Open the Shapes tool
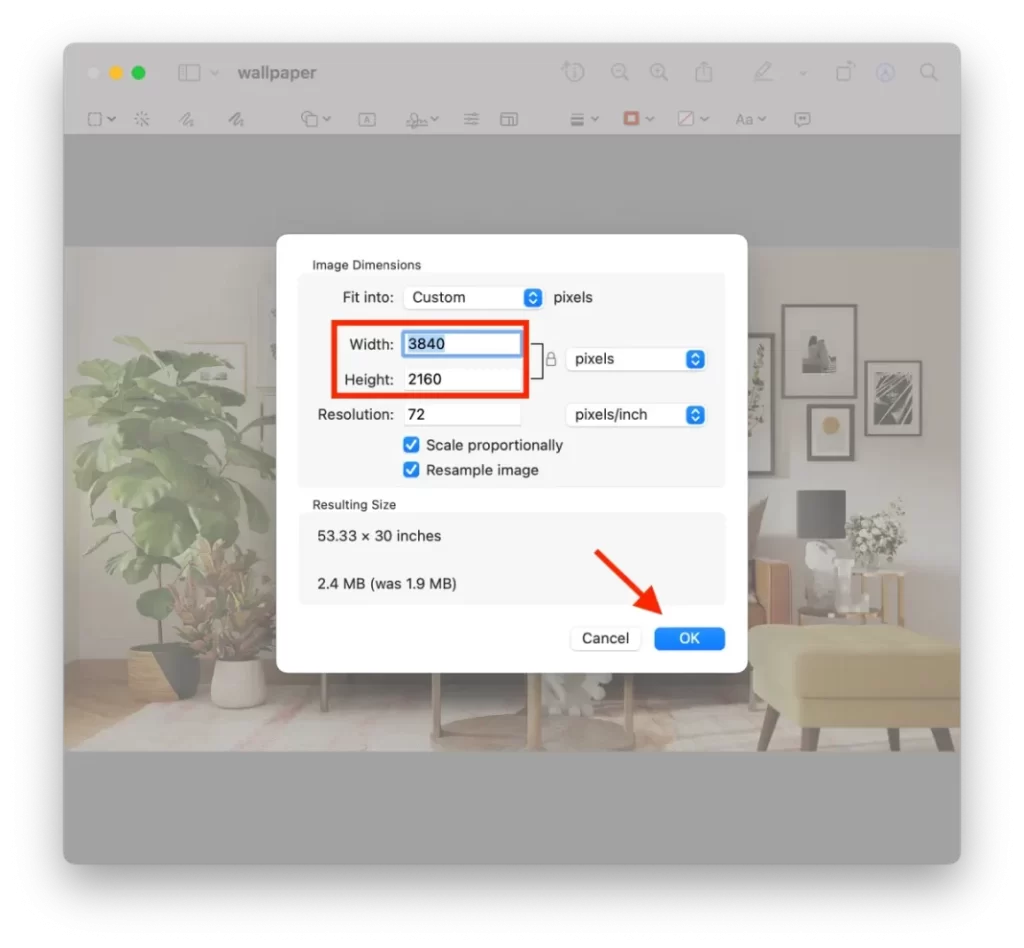 pos(310,119)
